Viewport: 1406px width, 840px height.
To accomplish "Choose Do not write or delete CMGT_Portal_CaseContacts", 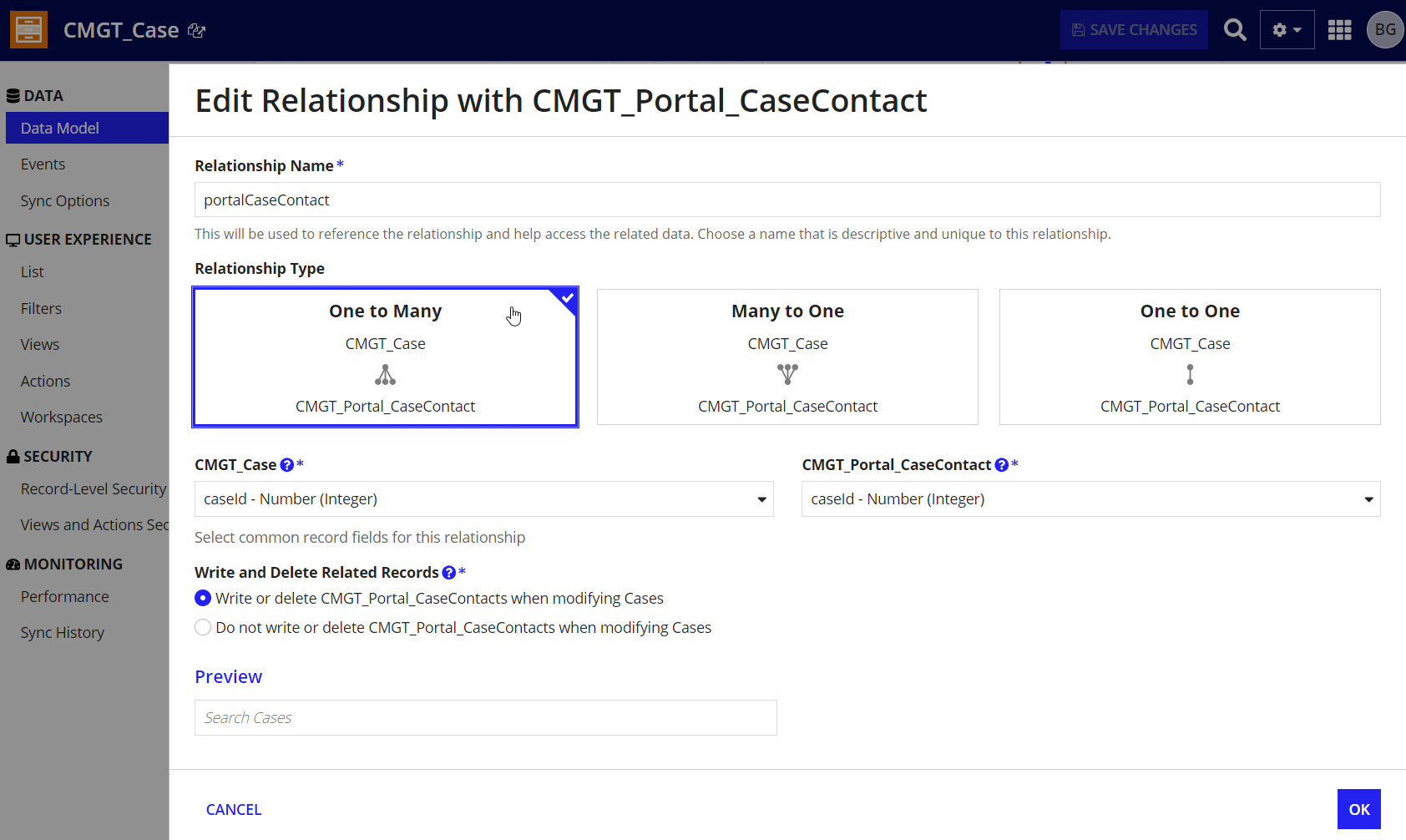I will 203,627.
